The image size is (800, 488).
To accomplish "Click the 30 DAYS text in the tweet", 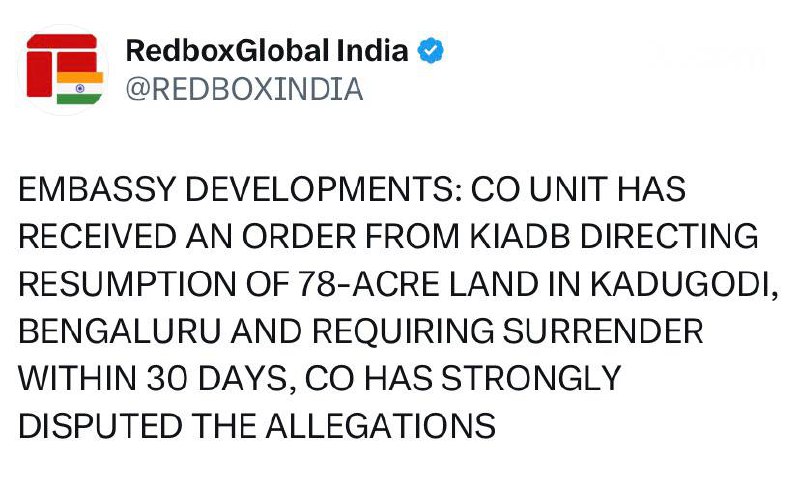I will [x=221, y=379].
